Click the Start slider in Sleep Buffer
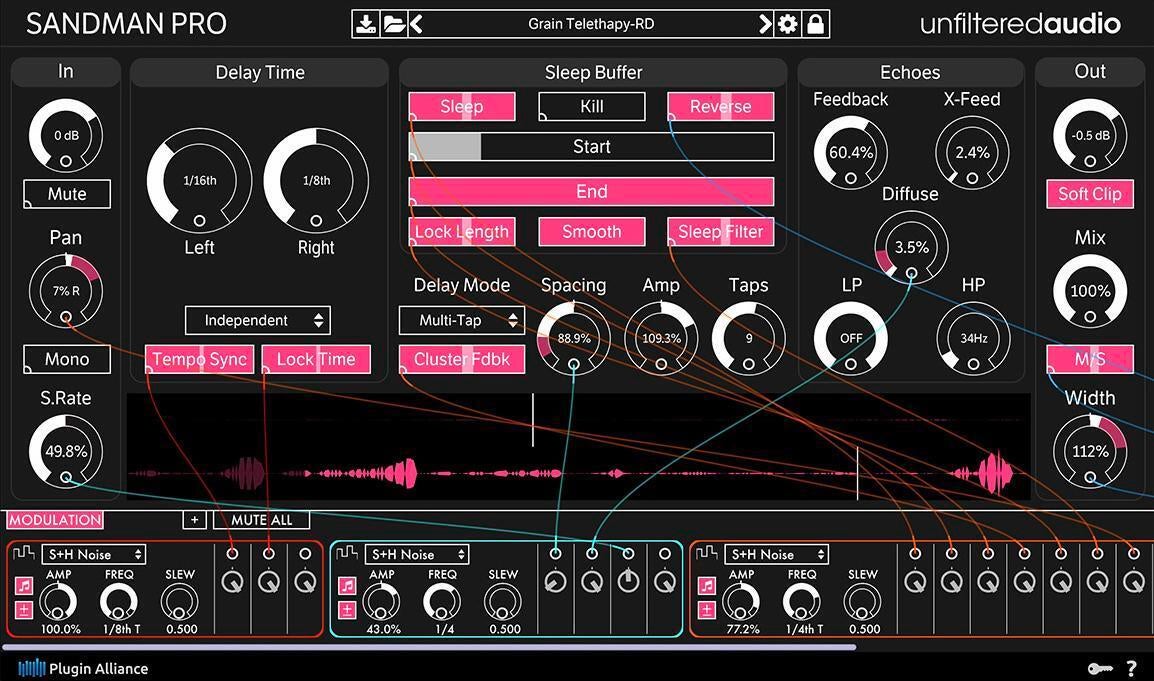This screenshot has width=1154, height=681. 590,146
